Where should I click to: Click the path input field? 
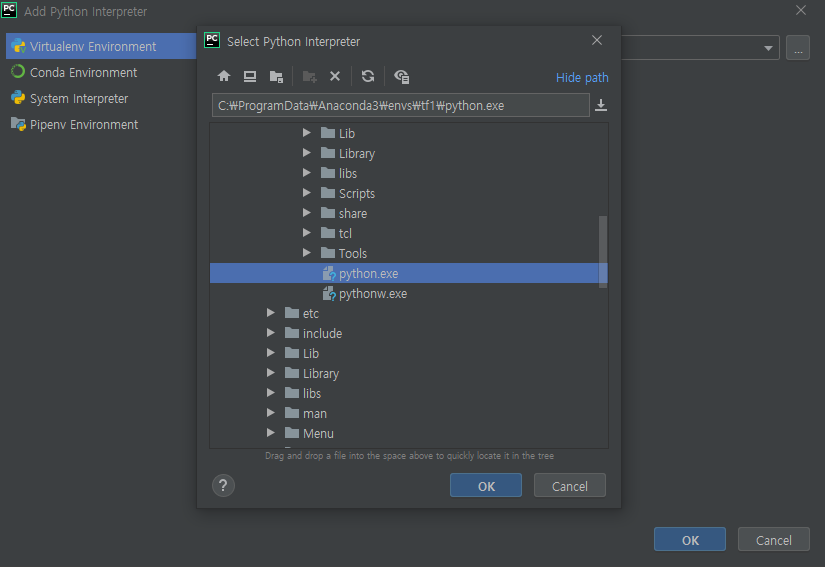pos(400,105)
